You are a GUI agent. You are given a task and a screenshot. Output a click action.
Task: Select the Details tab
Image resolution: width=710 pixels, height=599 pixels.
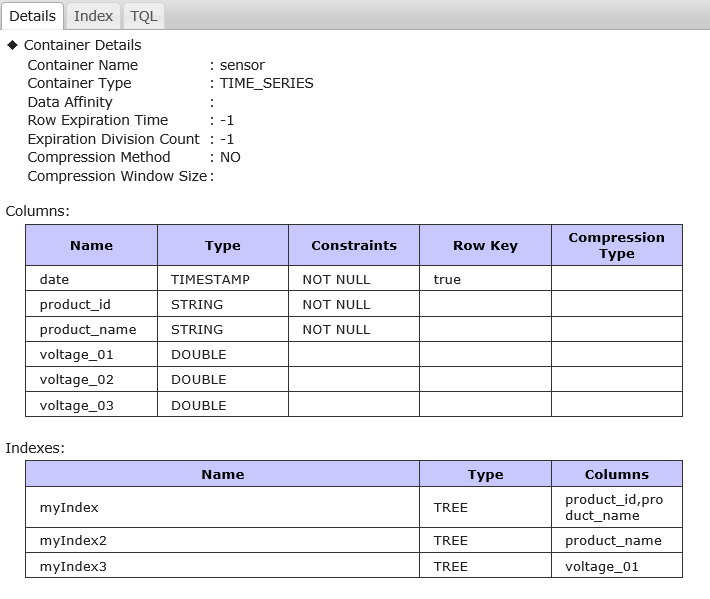click(x=32, y=16)
